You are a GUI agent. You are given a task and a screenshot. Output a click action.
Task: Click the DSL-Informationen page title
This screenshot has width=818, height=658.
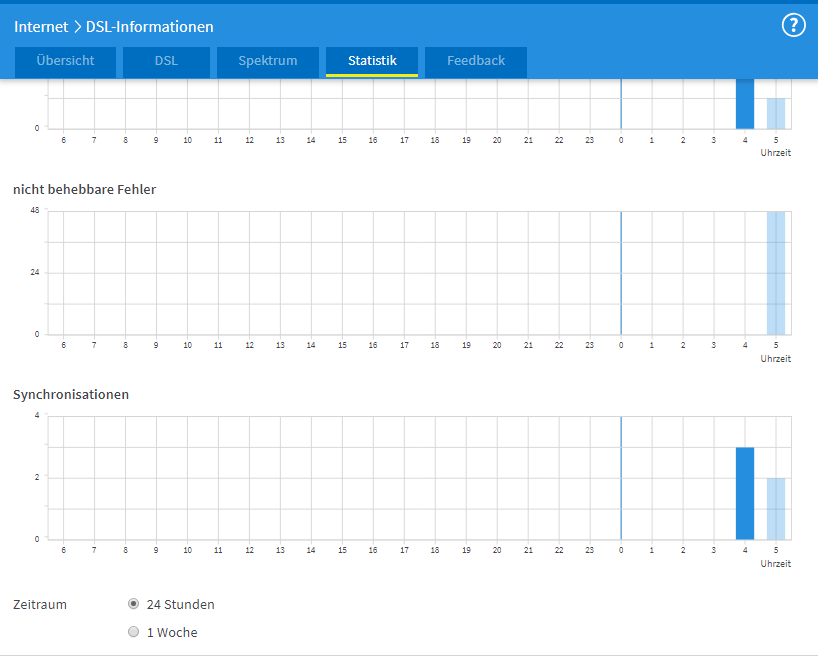pyautogui.click(x=150, y=27)
